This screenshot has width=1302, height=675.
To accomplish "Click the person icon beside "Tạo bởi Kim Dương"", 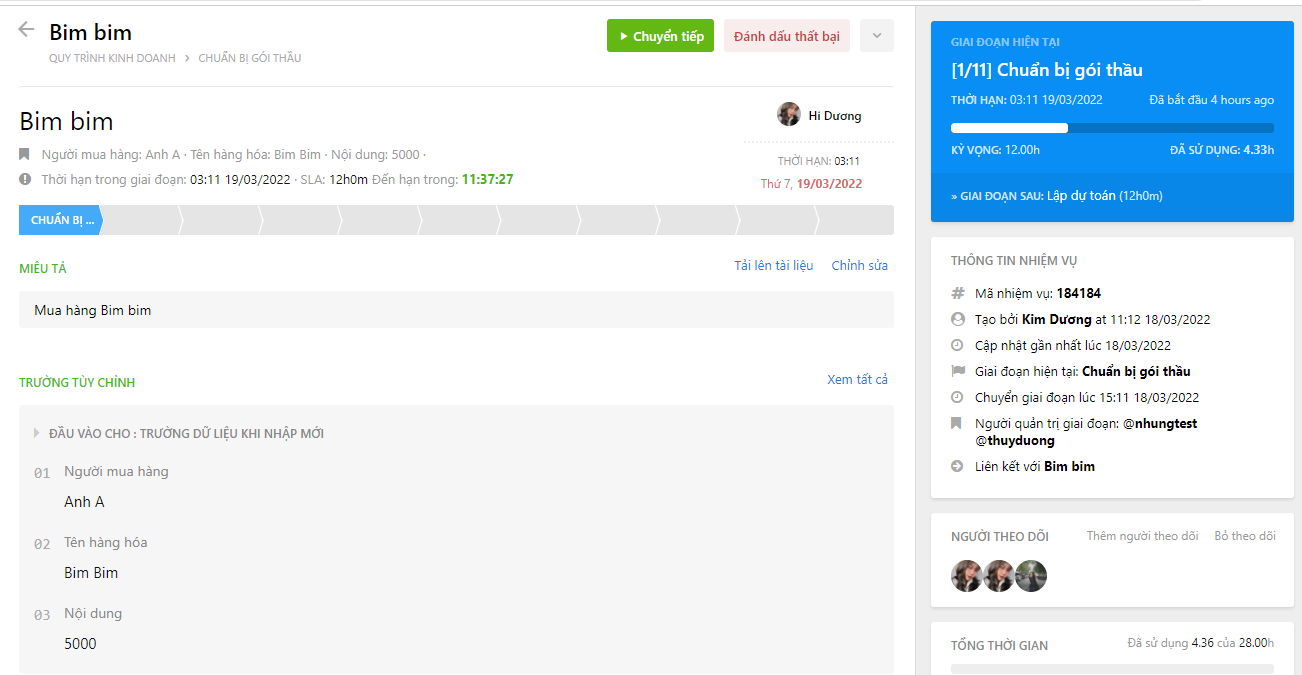I will [x=957, y=319].
